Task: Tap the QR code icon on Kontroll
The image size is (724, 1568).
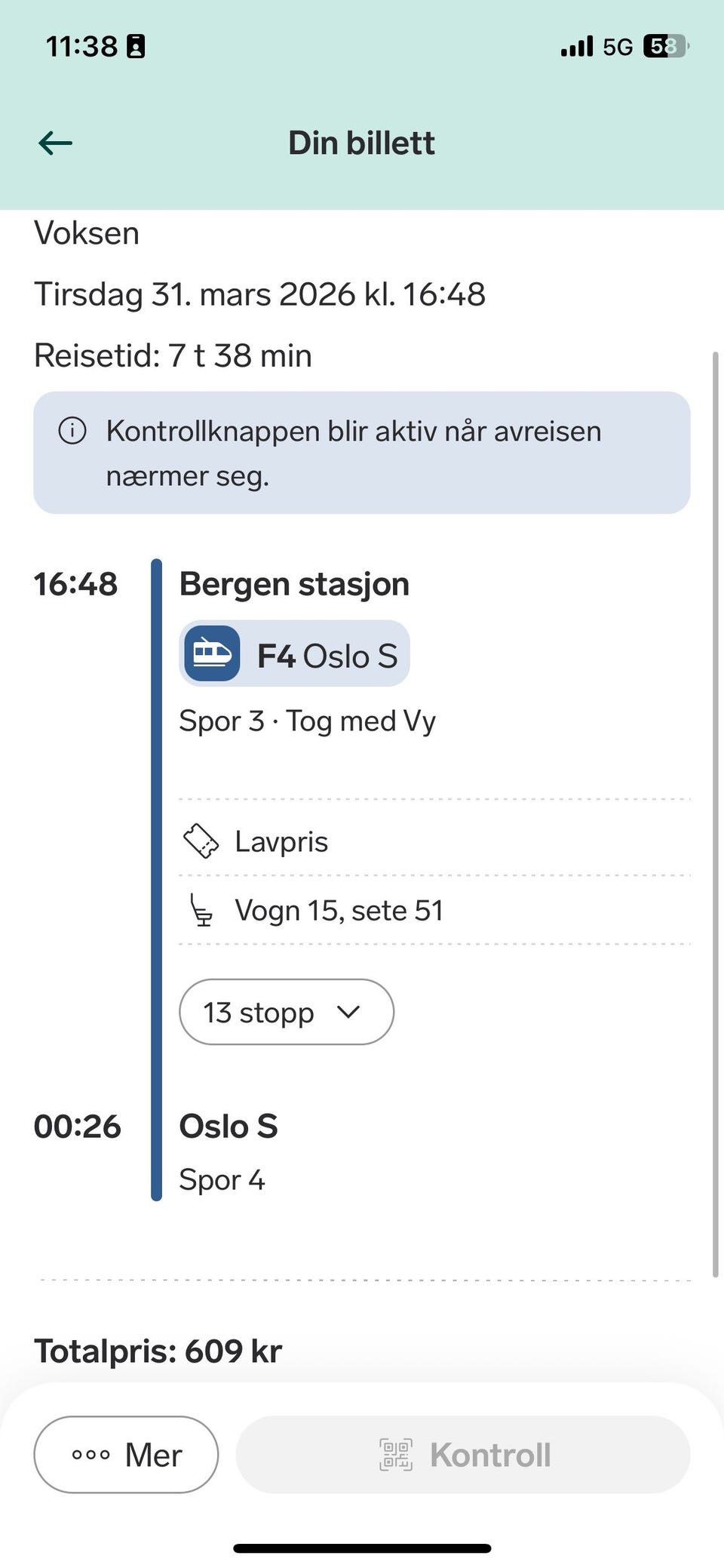Action: [396, 1455]
